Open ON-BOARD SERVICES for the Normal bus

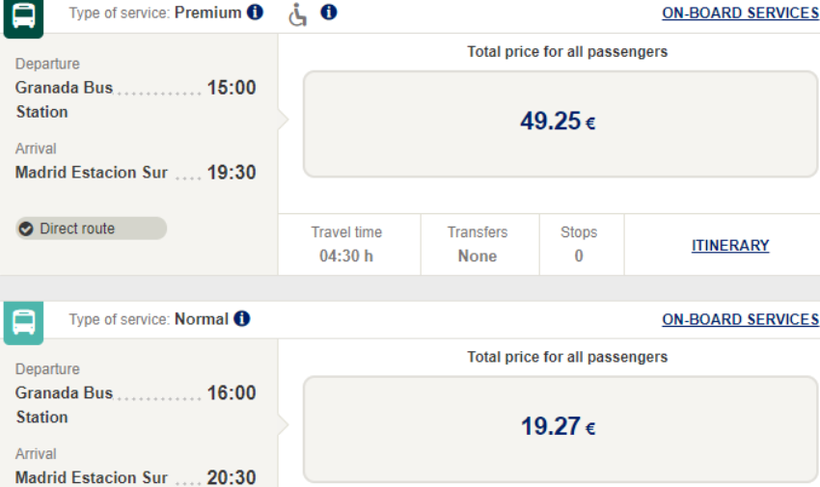[x=740, y=319]
